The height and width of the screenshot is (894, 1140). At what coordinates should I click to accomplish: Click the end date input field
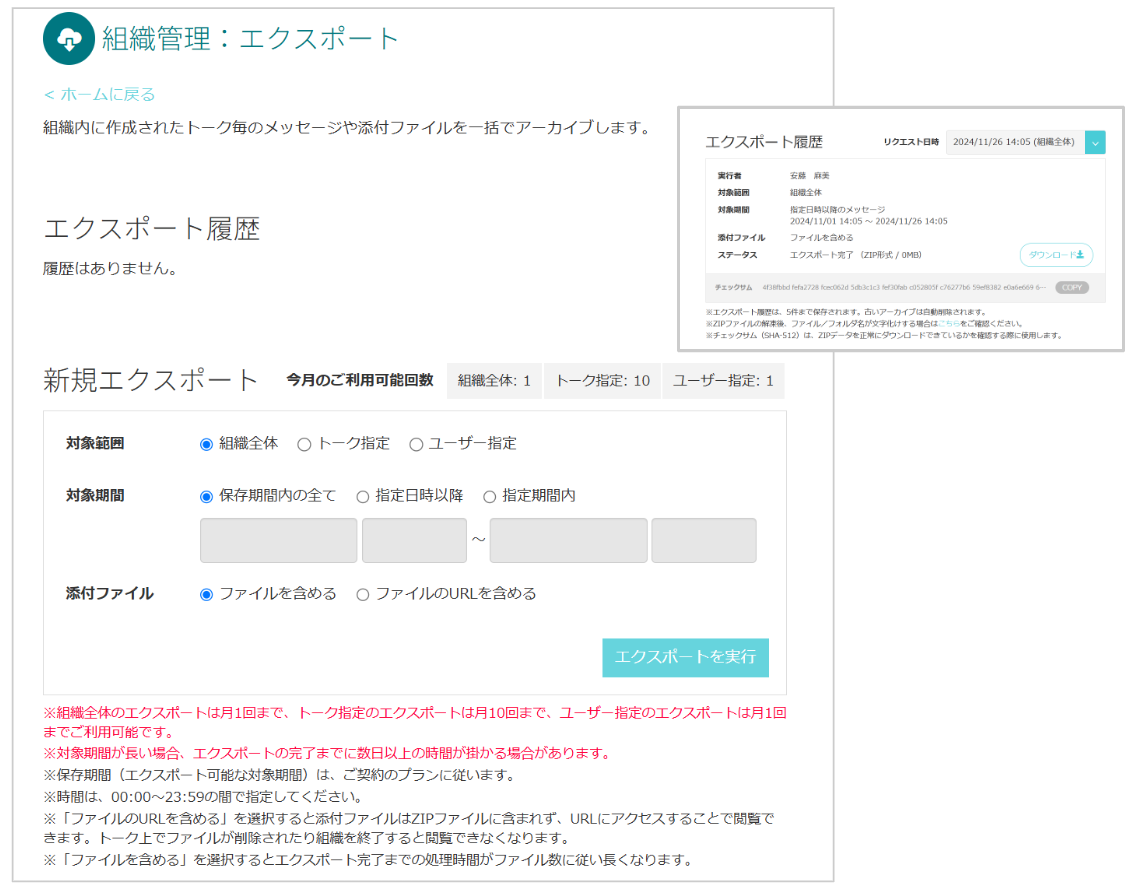[x=569, y=540]
